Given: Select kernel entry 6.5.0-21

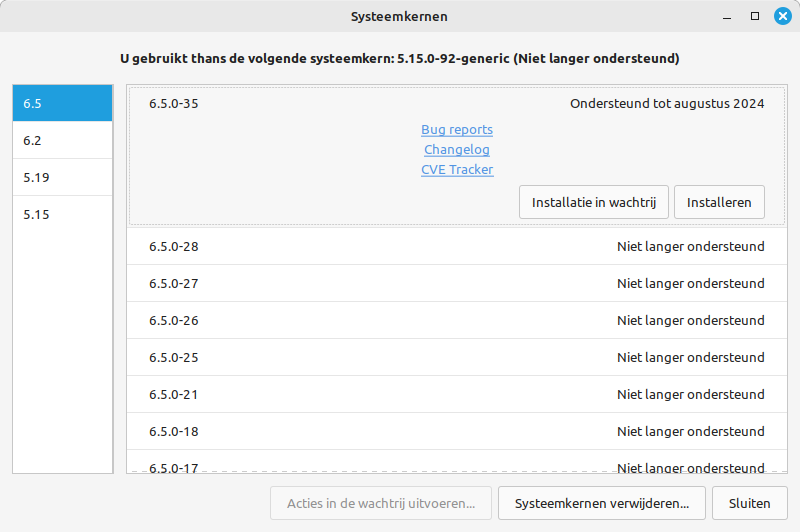Looking at the screenshot, I should 456,395.
